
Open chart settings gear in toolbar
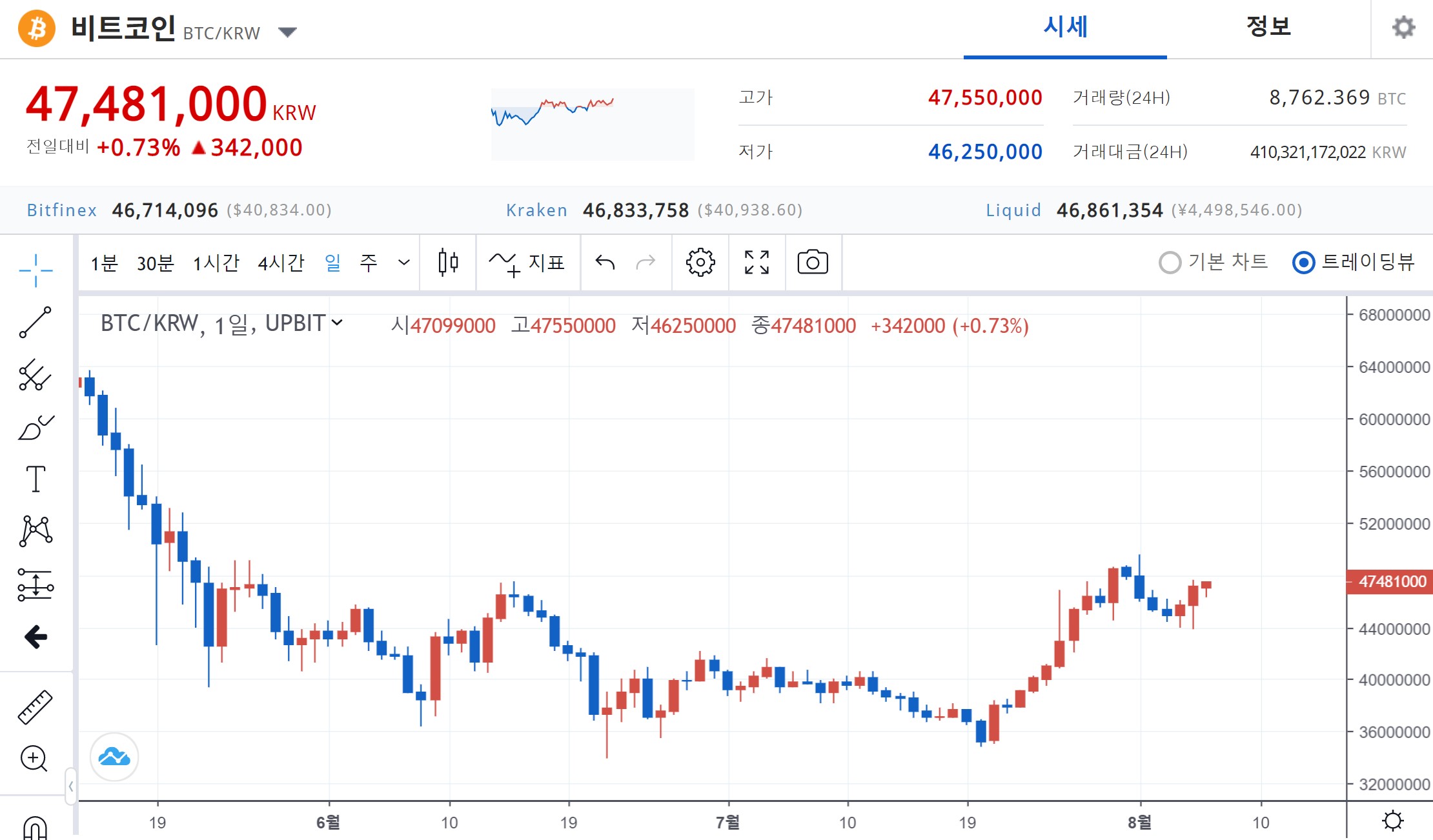[x=700, y=263]
